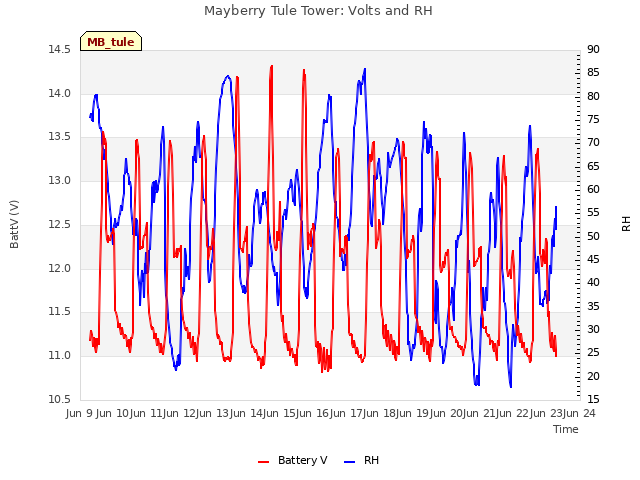Image resolution: width=640 pixels, height=480 pixels.
Task: Click the 11.5 left axis tick label
Action: click(x=60, y=312)
